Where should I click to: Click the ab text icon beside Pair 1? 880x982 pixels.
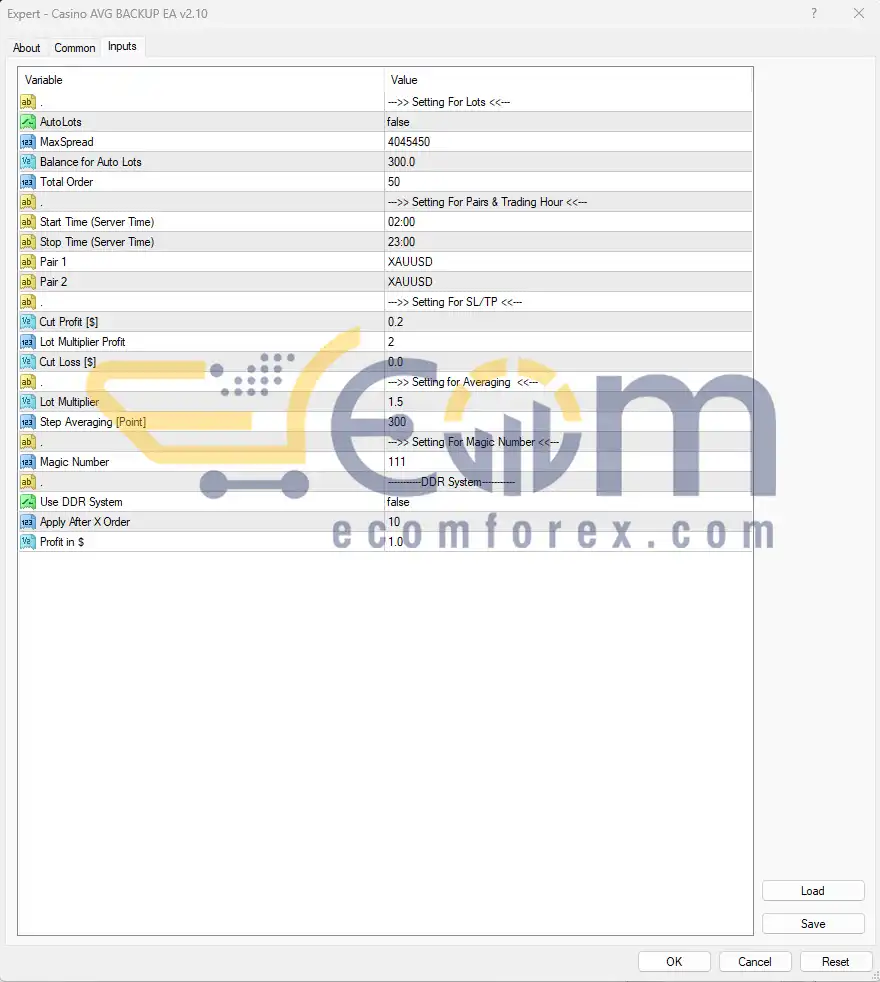tap(27, 261)
